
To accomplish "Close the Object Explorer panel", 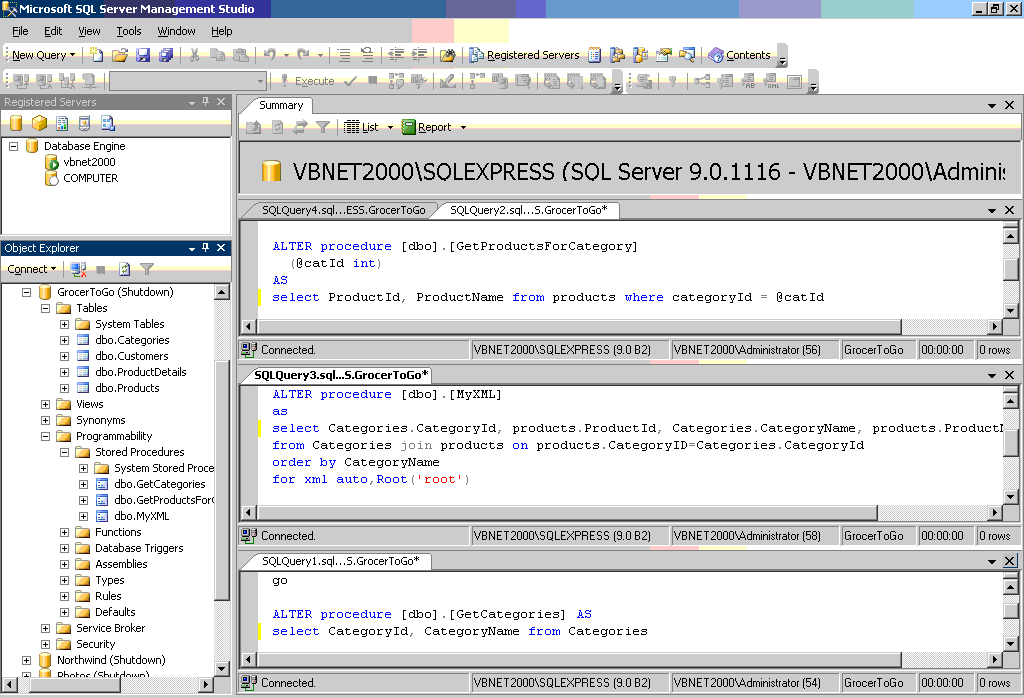I will [221, 248].
